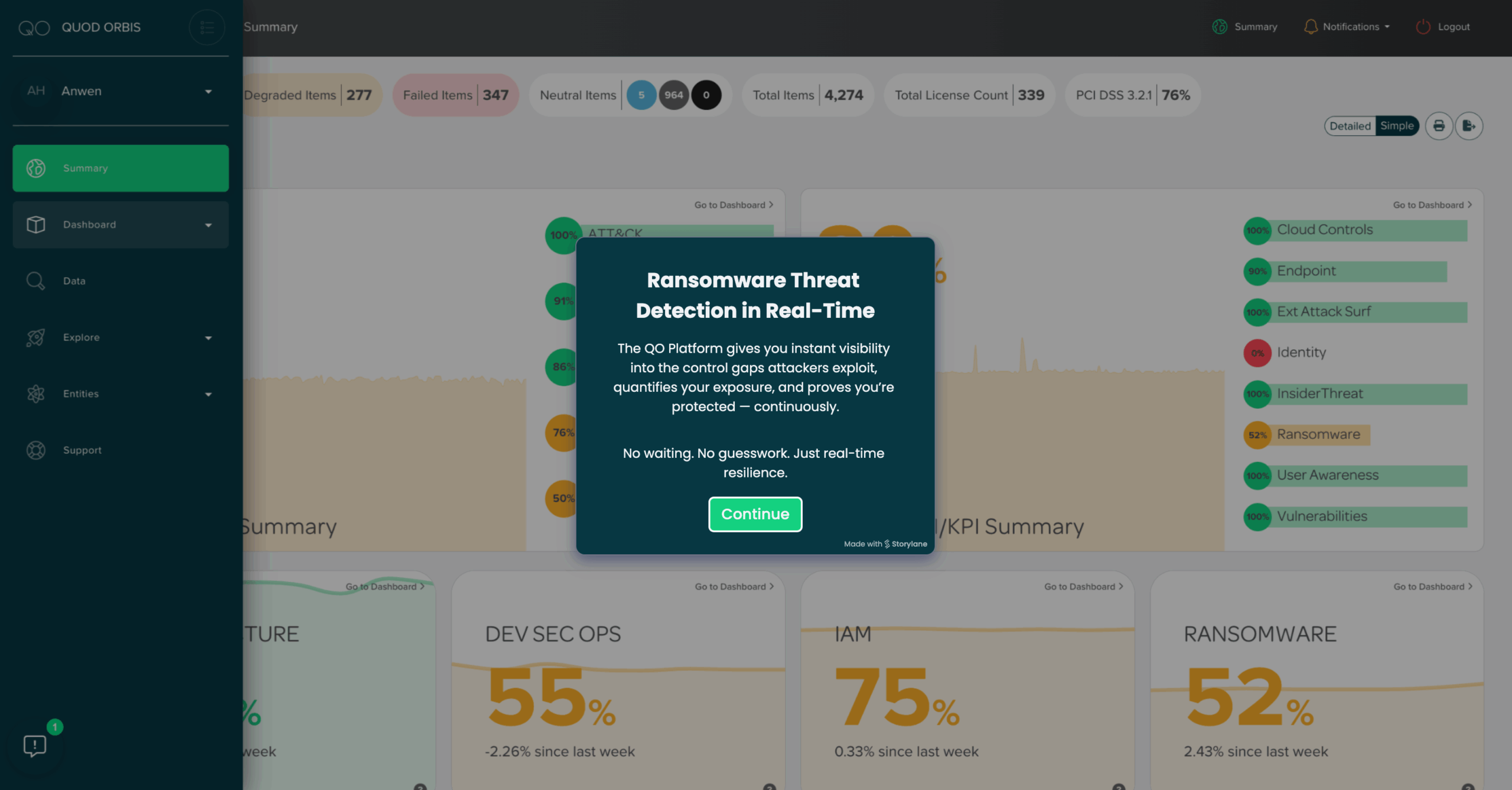The width and height of the screenshot is (1512, 790).
Task: Click the Failed Items 347 pill
Action: tap(455, 95)
